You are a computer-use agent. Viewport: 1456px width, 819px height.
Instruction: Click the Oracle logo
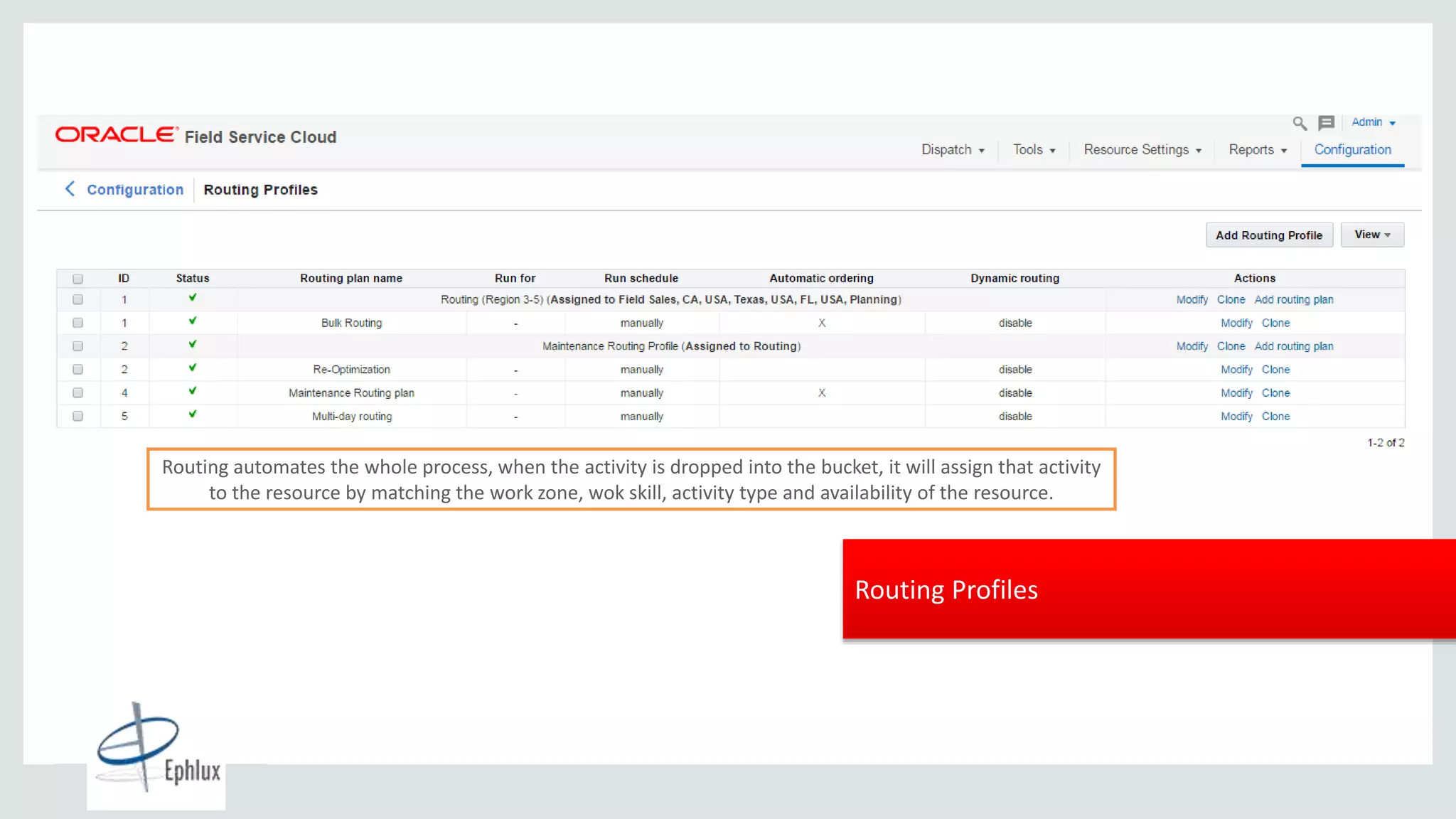tap(117, 134)
